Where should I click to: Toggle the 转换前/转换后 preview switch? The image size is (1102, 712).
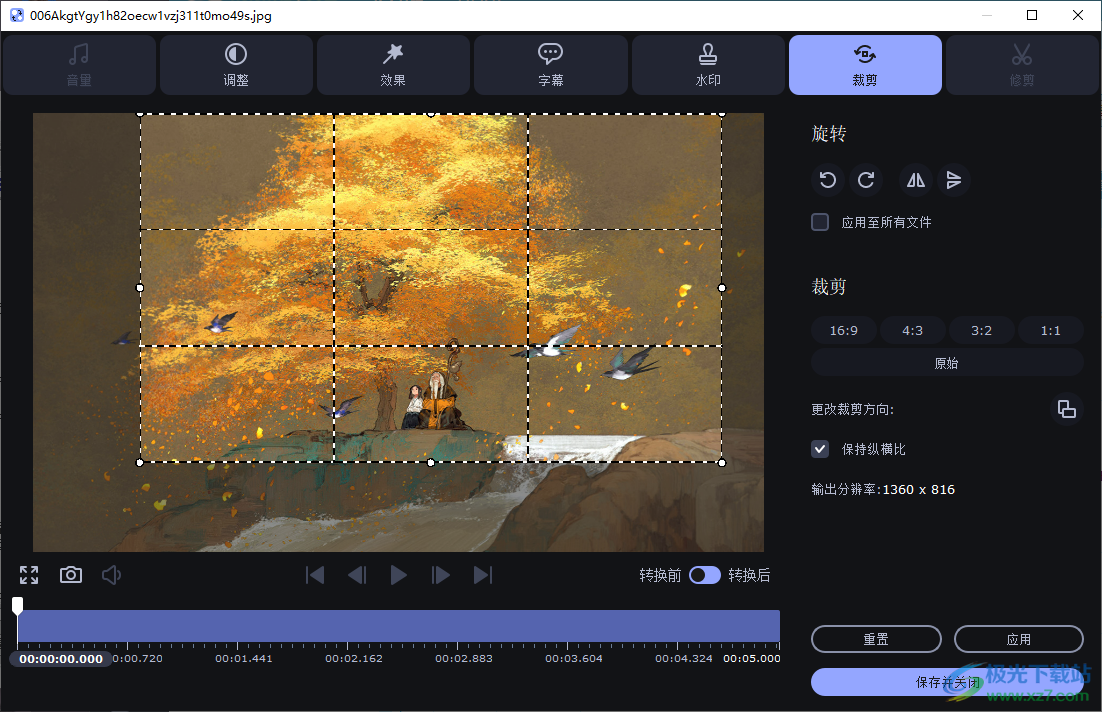[x=705, y=575]
